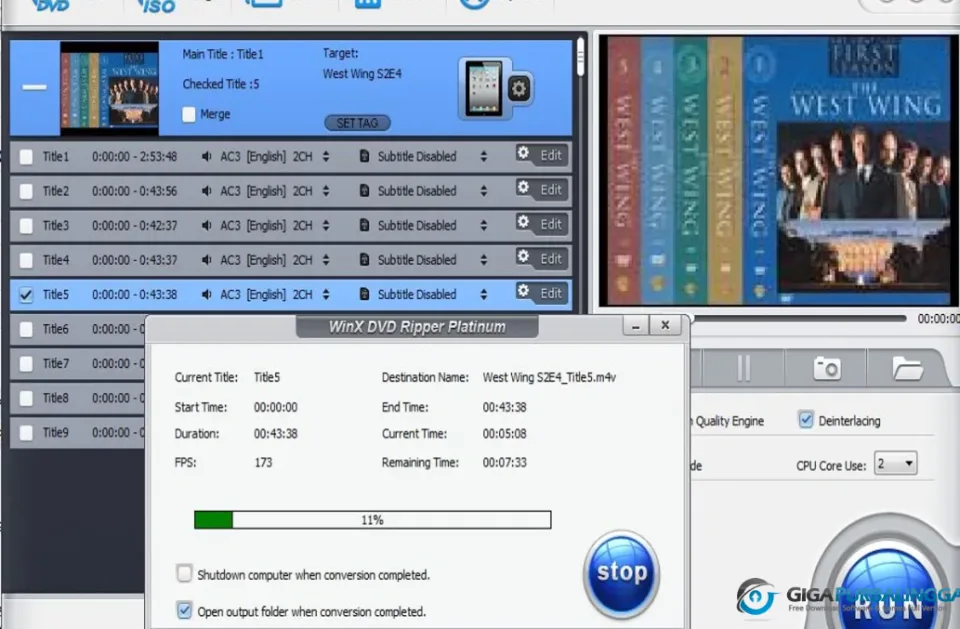The width and height of the screenshot is (960, 629).
Task: Change Title5 audio track selector
Action: coord(326,295)
